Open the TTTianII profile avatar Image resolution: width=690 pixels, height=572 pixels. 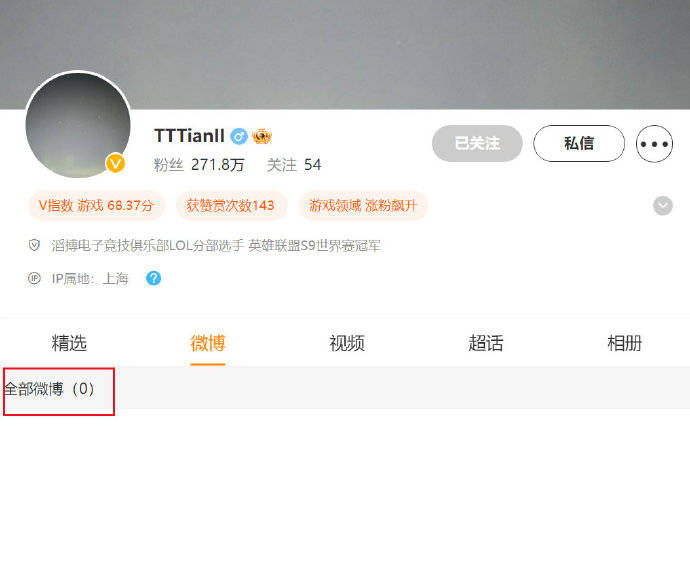[78, 125]
